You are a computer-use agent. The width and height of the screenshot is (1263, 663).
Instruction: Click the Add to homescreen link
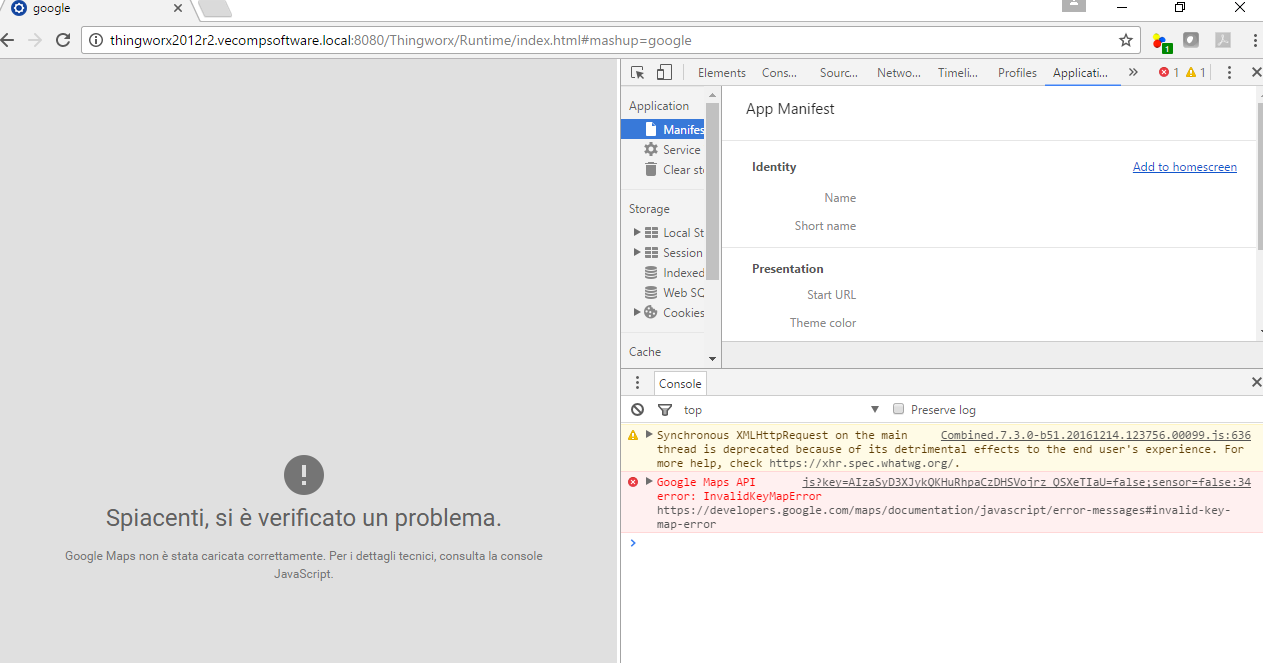click(1185, 167)
